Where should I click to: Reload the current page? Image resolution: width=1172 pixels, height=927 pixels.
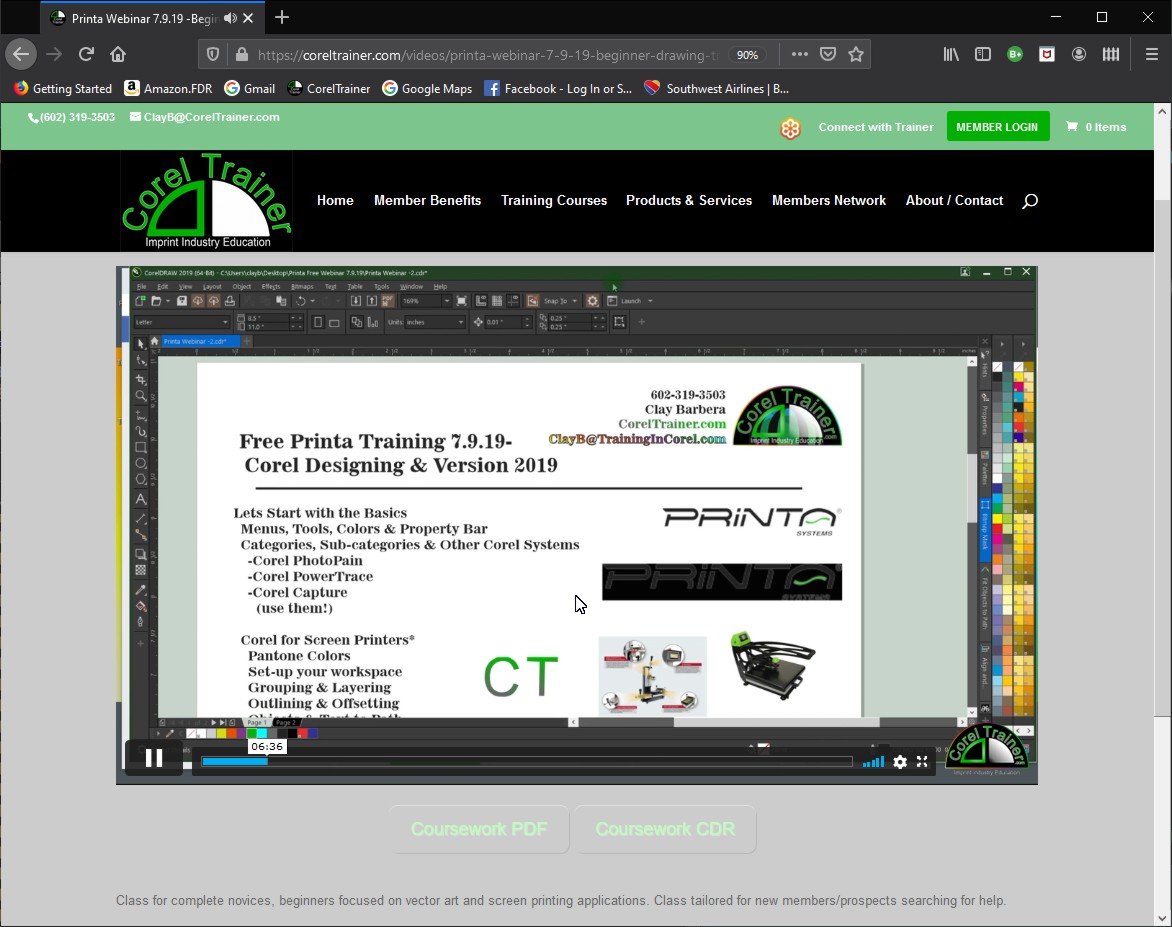(x=86, y=54)
